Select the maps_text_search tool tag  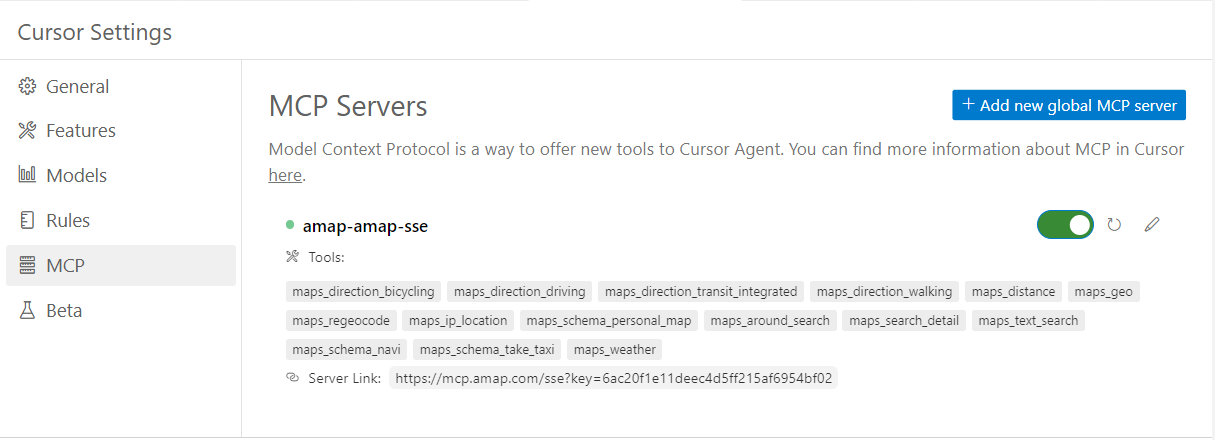1028,321
